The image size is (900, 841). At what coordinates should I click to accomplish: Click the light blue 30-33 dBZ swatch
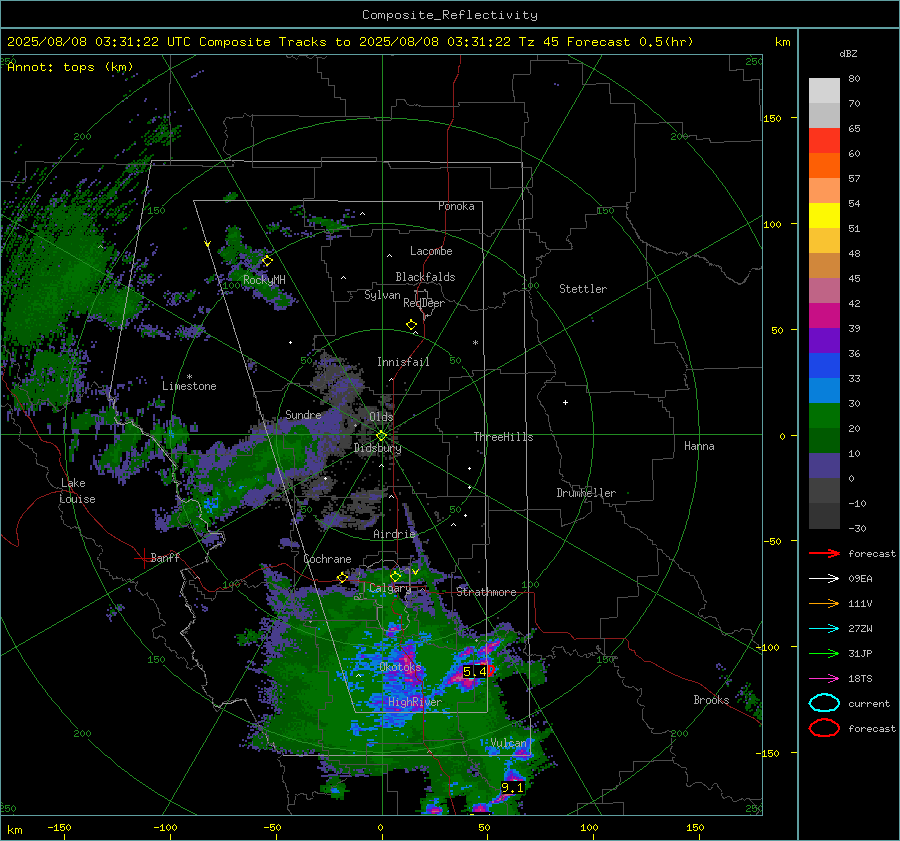[x=824, y=391]
